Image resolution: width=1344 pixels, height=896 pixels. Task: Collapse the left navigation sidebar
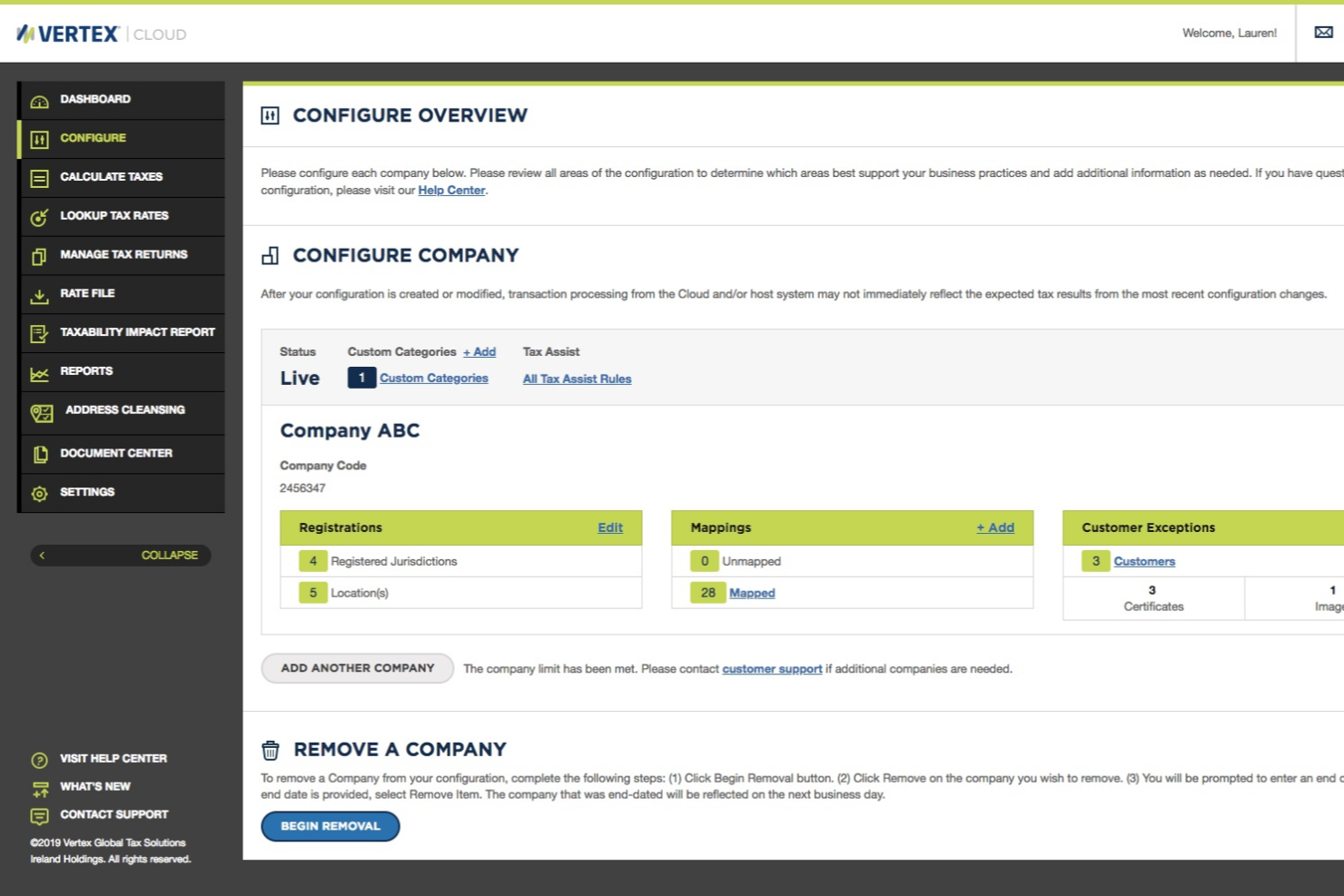tap(121, 555)
